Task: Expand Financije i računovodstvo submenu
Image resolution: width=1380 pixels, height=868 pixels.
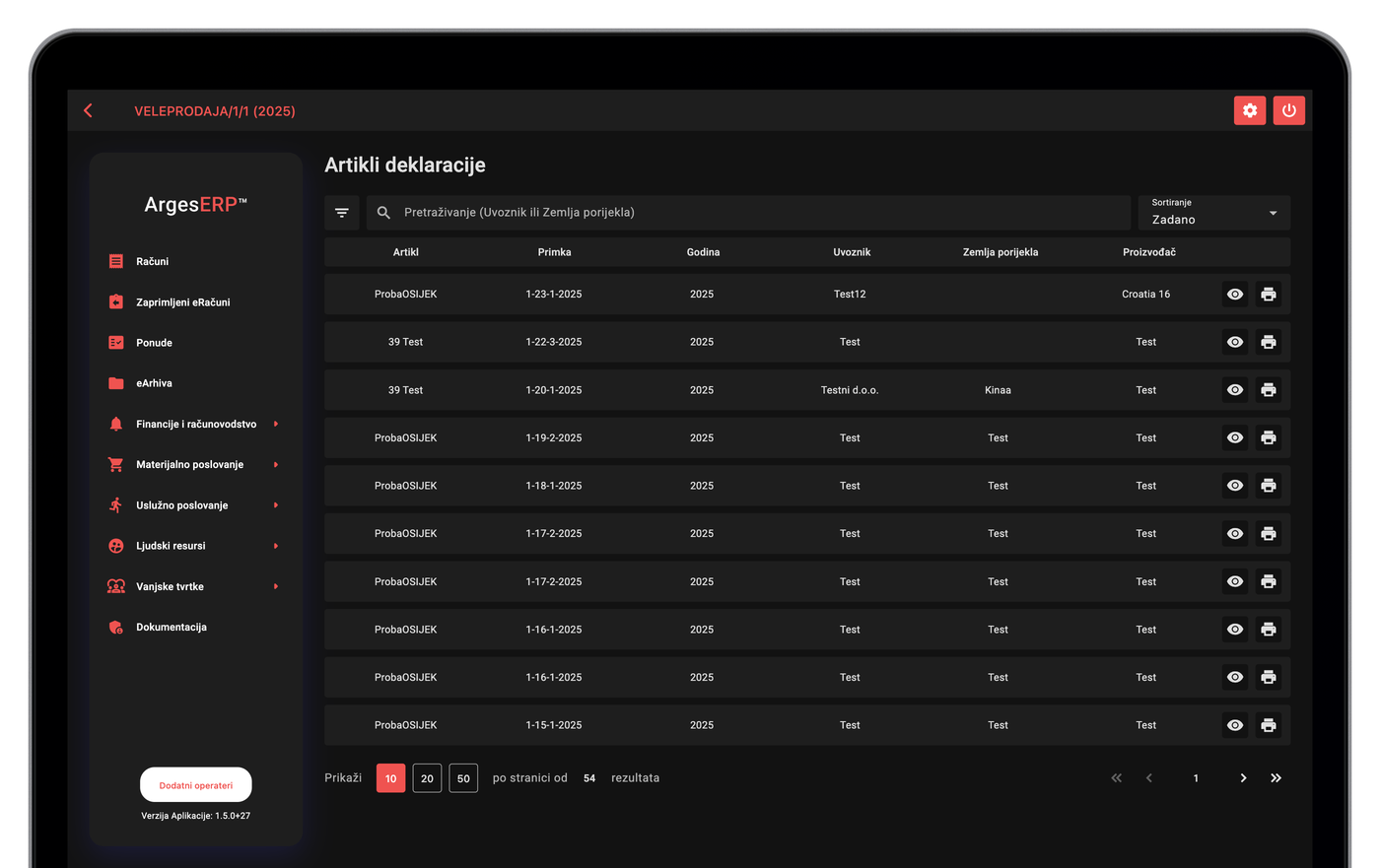Action: tap(195, 424)
